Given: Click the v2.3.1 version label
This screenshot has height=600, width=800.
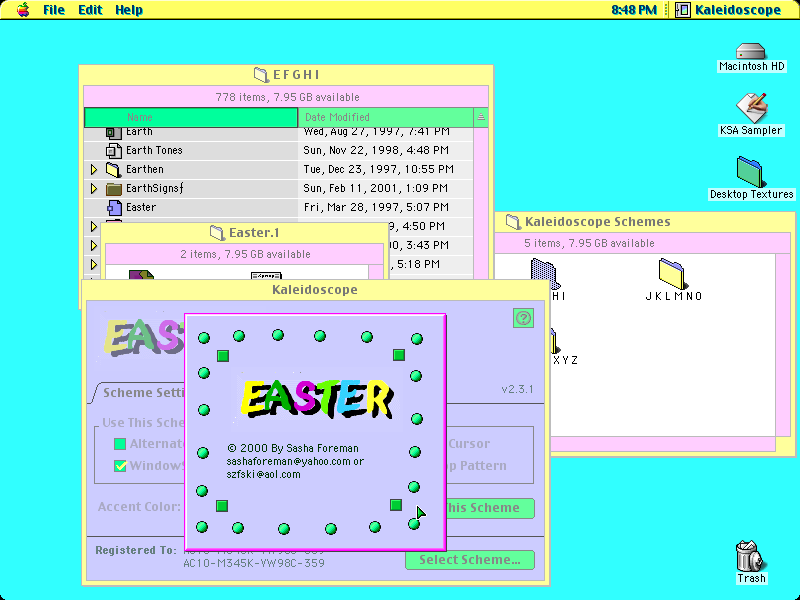Looking at the screenshot, I should pyautogui.click(x=517, y=389).
